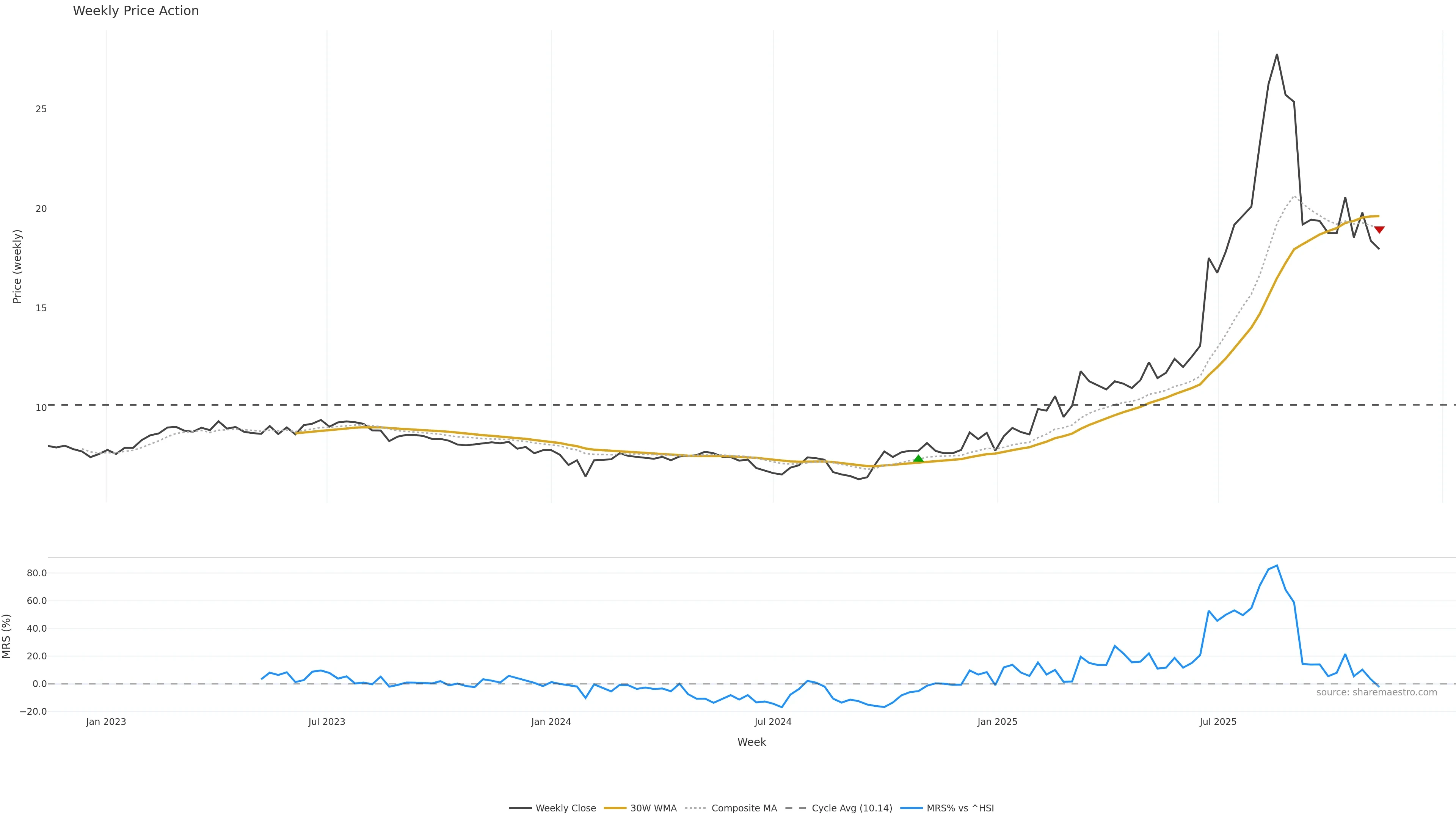Click the source: sharemaestro.com text
The height and width of the screenshot is (819, 1456).
(1376, 692)
